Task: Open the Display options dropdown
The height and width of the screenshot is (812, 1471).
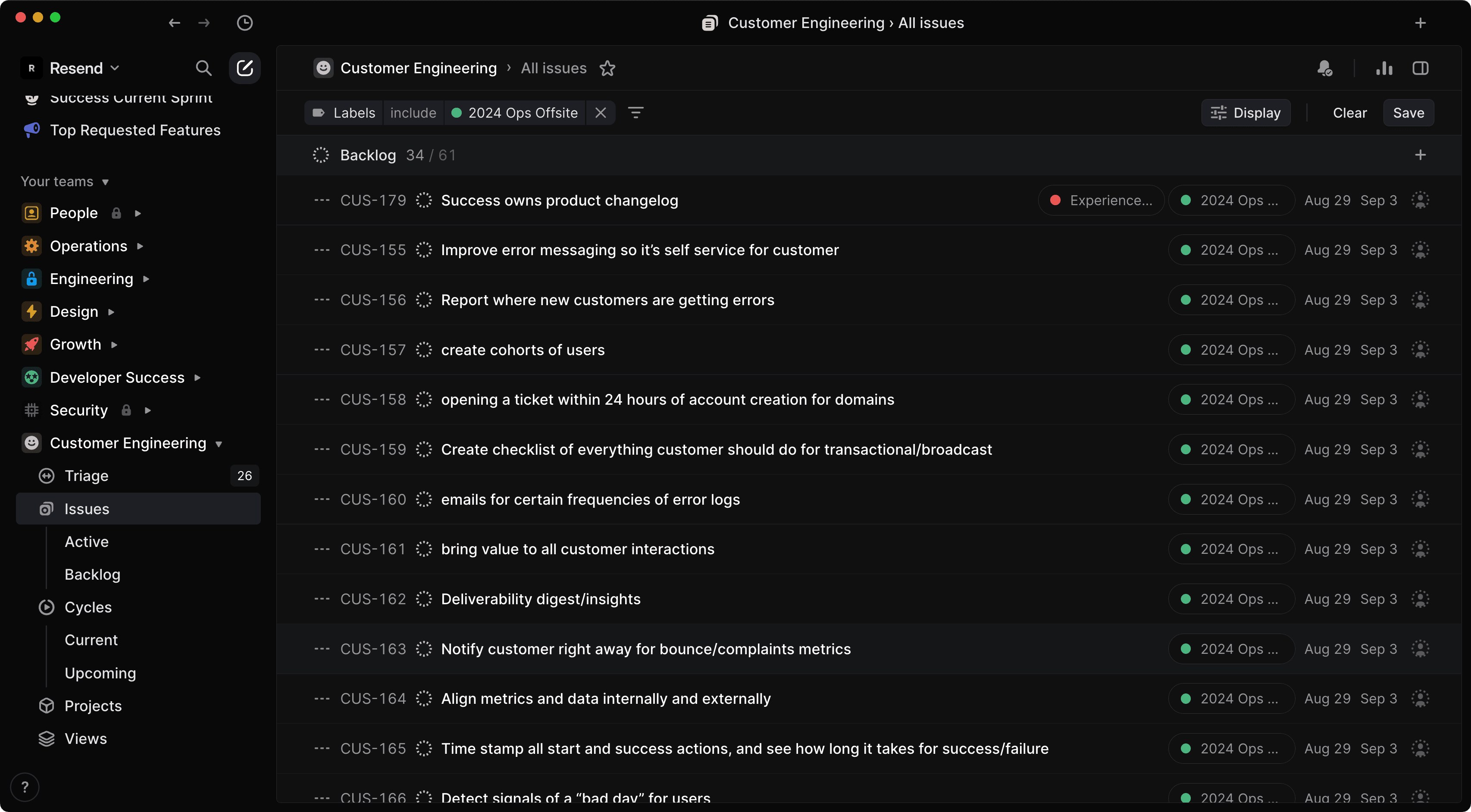Action: (x=1246, y=112)
